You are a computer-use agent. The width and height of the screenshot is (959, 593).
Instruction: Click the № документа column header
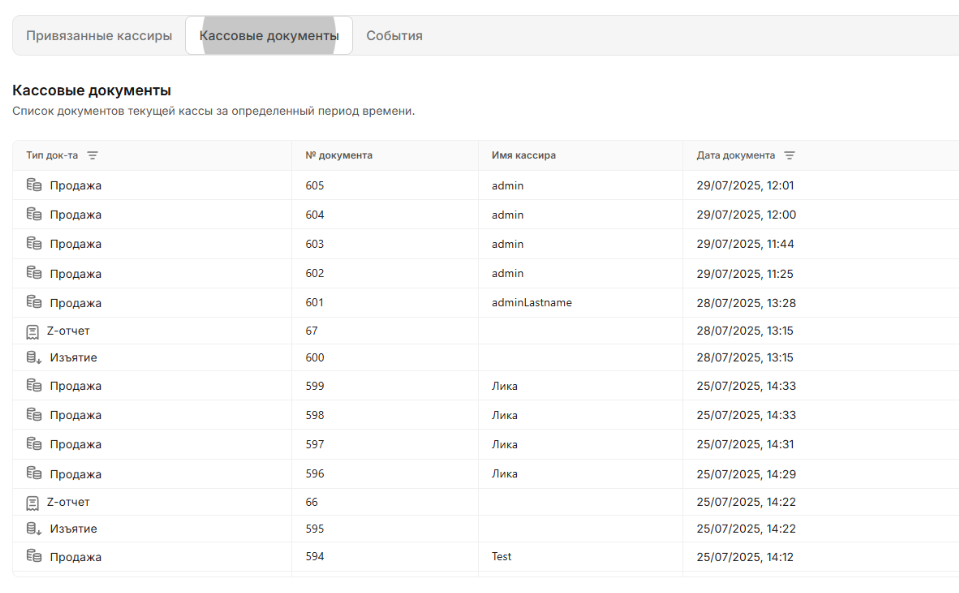[339, 156]
